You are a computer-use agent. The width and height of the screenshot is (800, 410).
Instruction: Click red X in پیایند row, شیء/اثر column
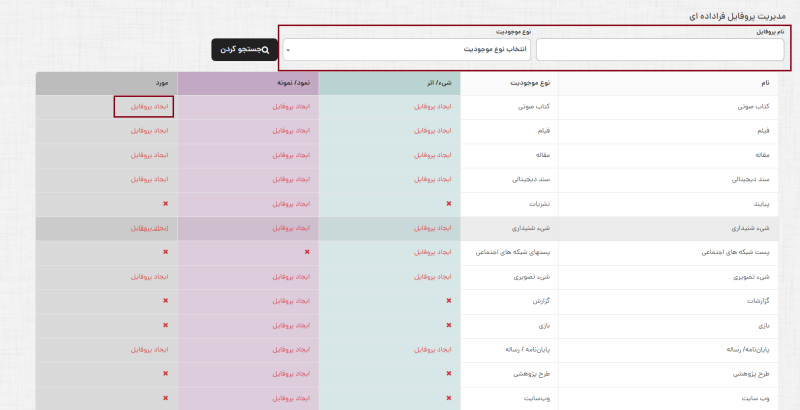[x=448, y=204]
